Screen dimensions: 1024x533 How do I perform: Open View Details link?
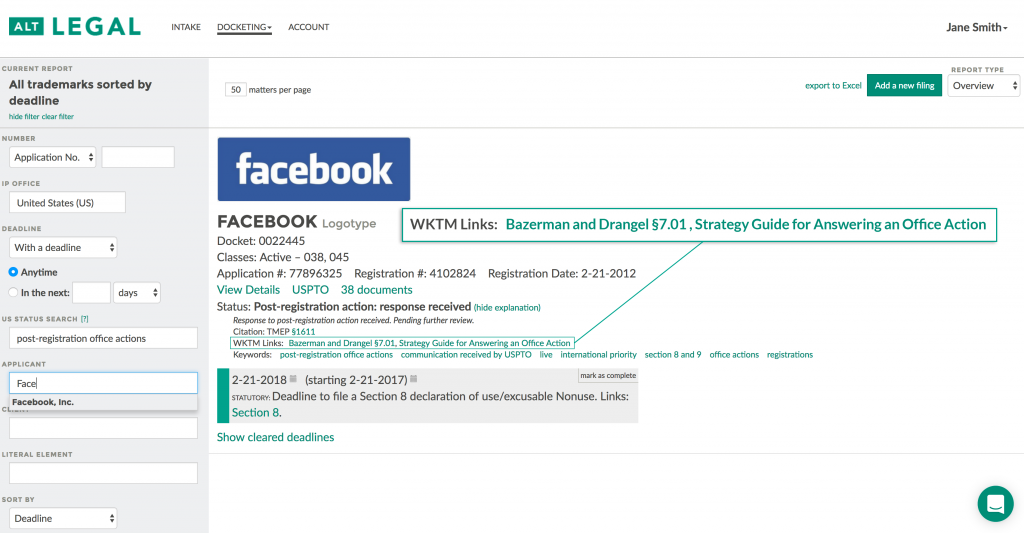point(248,290)
